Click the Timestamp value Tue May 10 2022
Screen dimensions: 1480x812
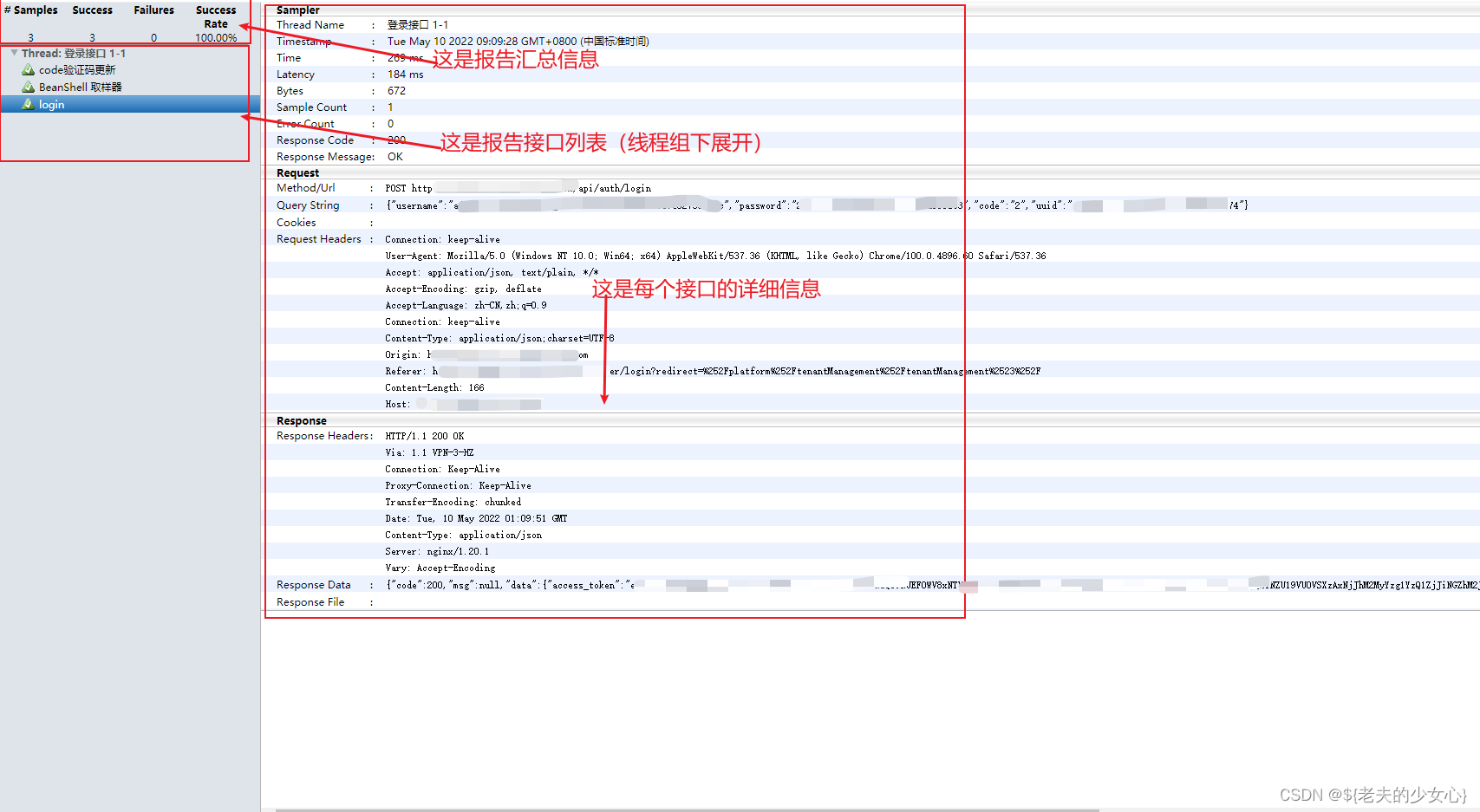pos(518,42)
